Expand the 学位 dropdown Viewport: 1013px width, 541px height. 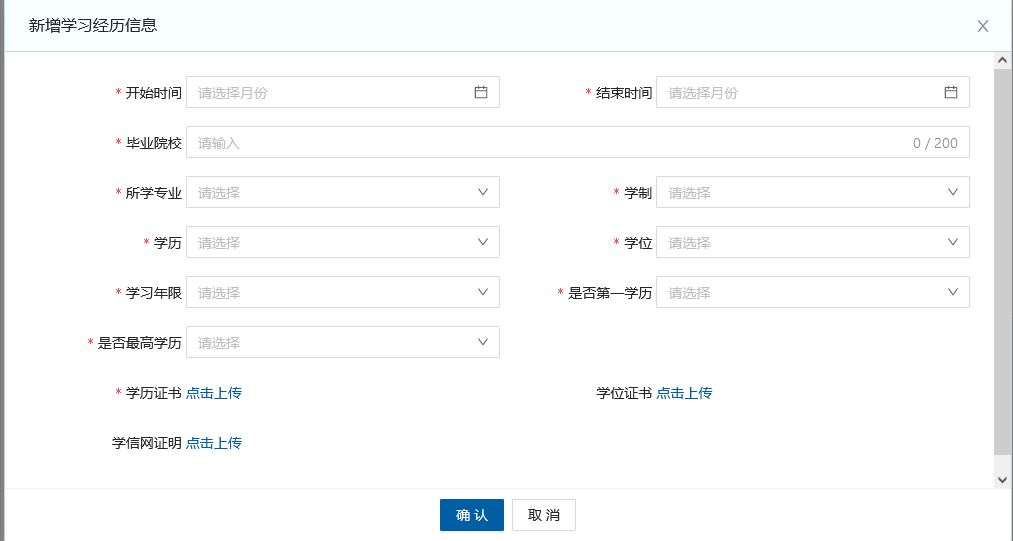pyautogui.click(x=812, y=242)
